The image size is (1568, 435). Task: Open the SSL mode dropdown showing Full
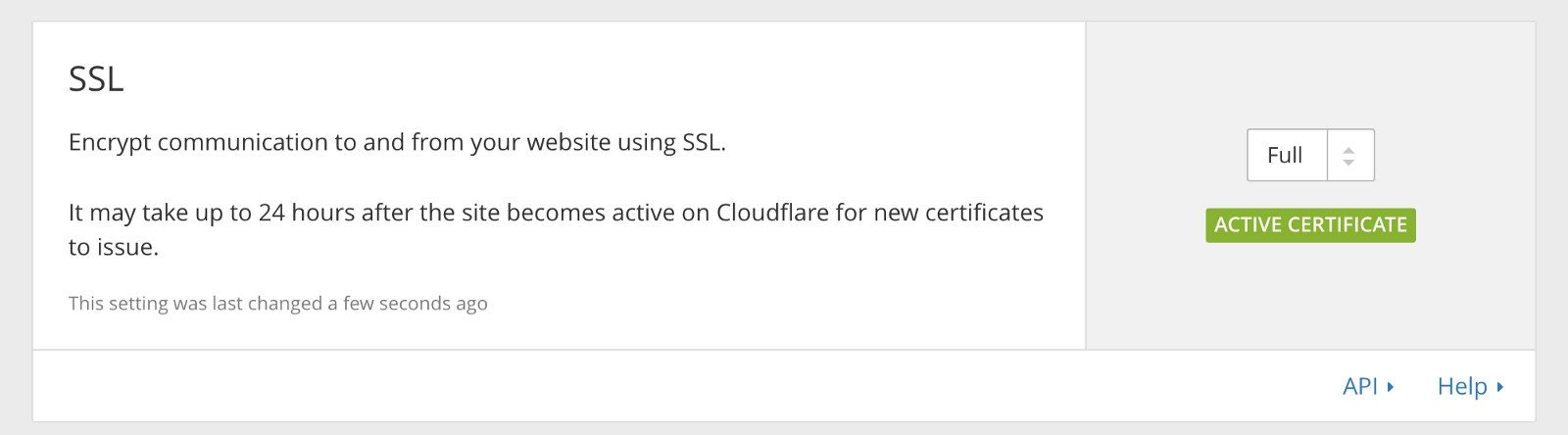pos(1309,155)
